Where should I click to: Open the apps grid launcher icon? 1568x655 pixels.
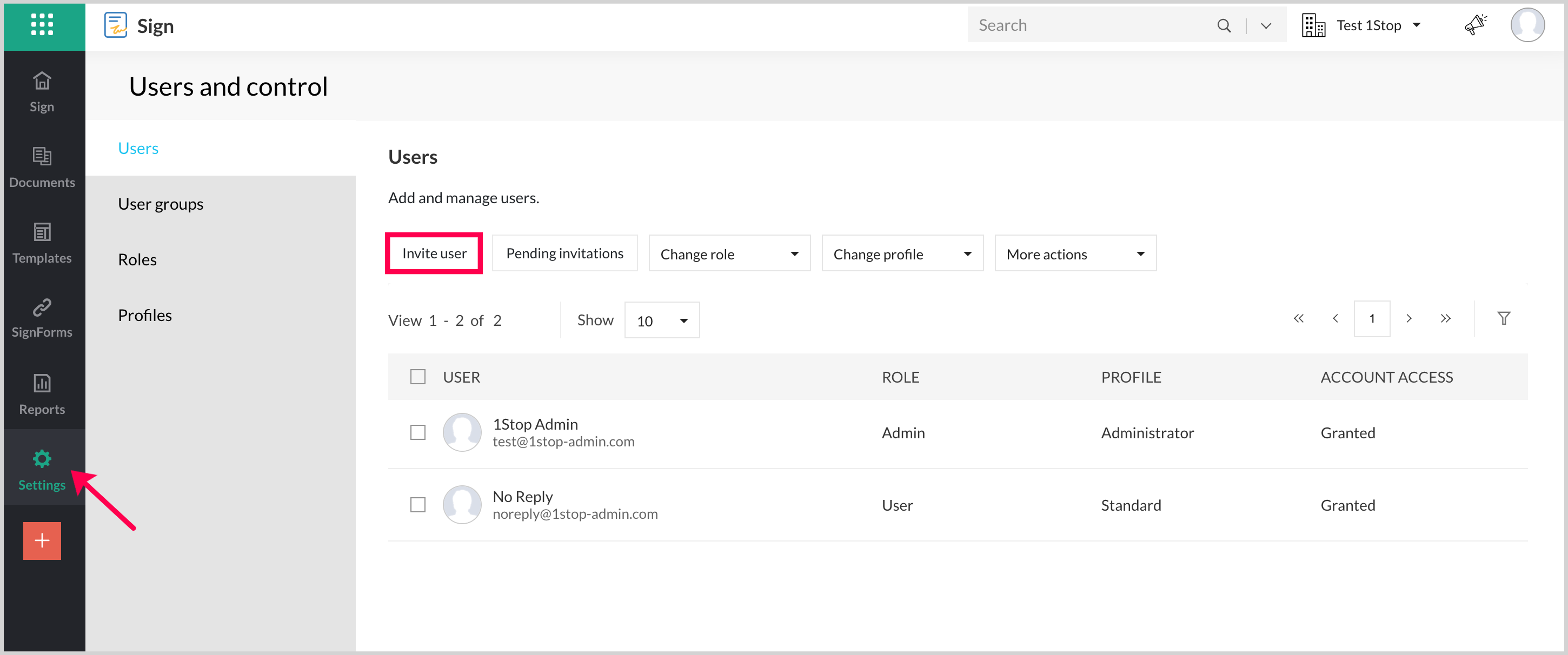(42, 25)
